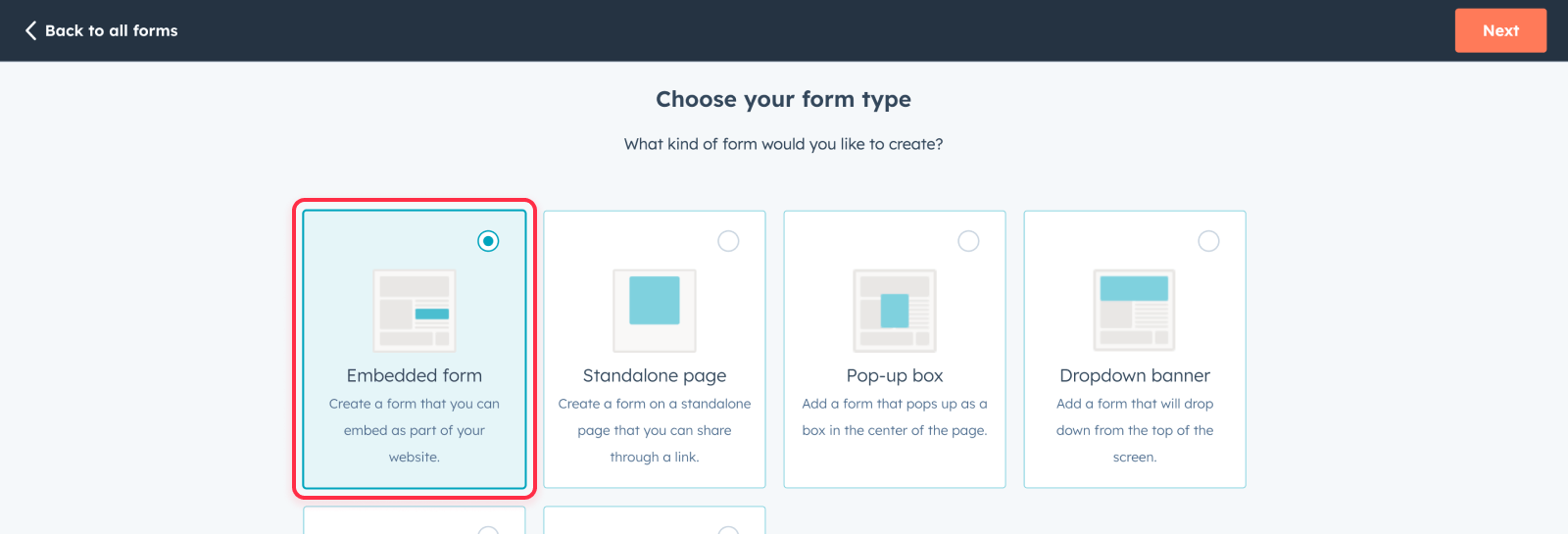Image resolution: width=1568 pixels, height=534 pixels.
Task: Select the Standalone page radio button
Action: (728, 241)
